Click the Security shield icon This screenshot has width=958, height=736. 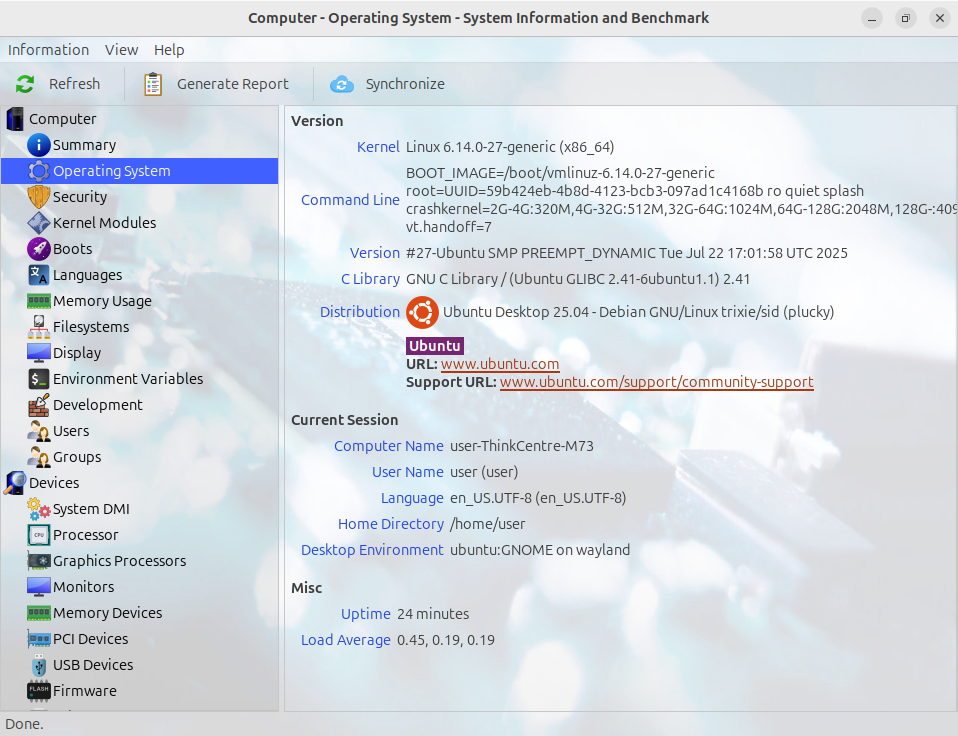38,197
